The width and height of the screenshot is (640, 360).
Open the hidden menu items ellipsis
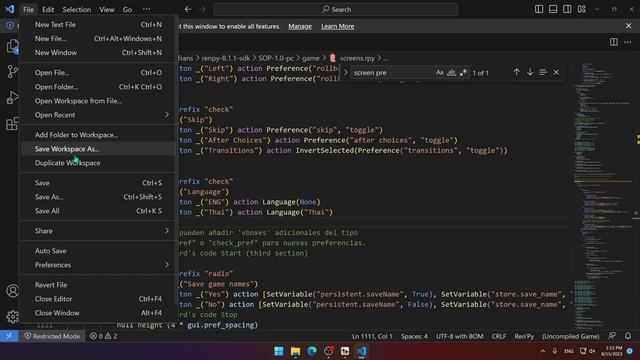click(147, 9)
